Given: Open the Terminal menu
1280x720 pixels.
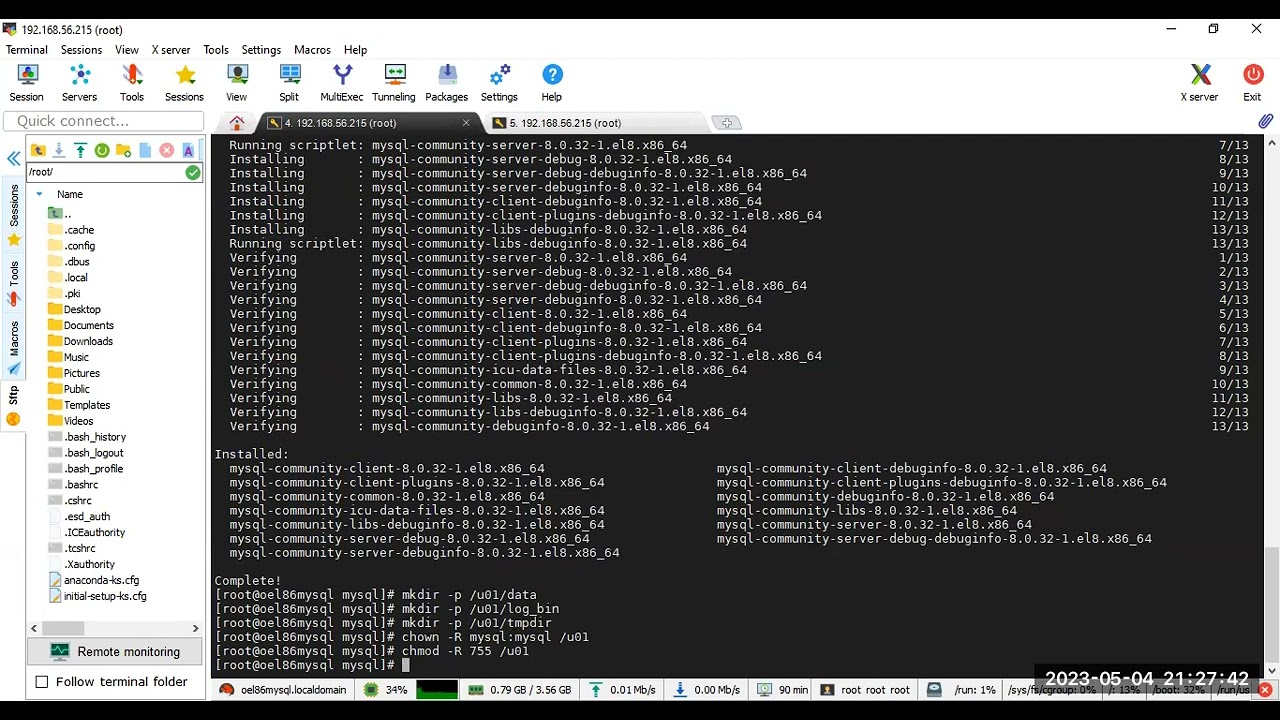Looking at the screenshot, I should tap(27, 49).
